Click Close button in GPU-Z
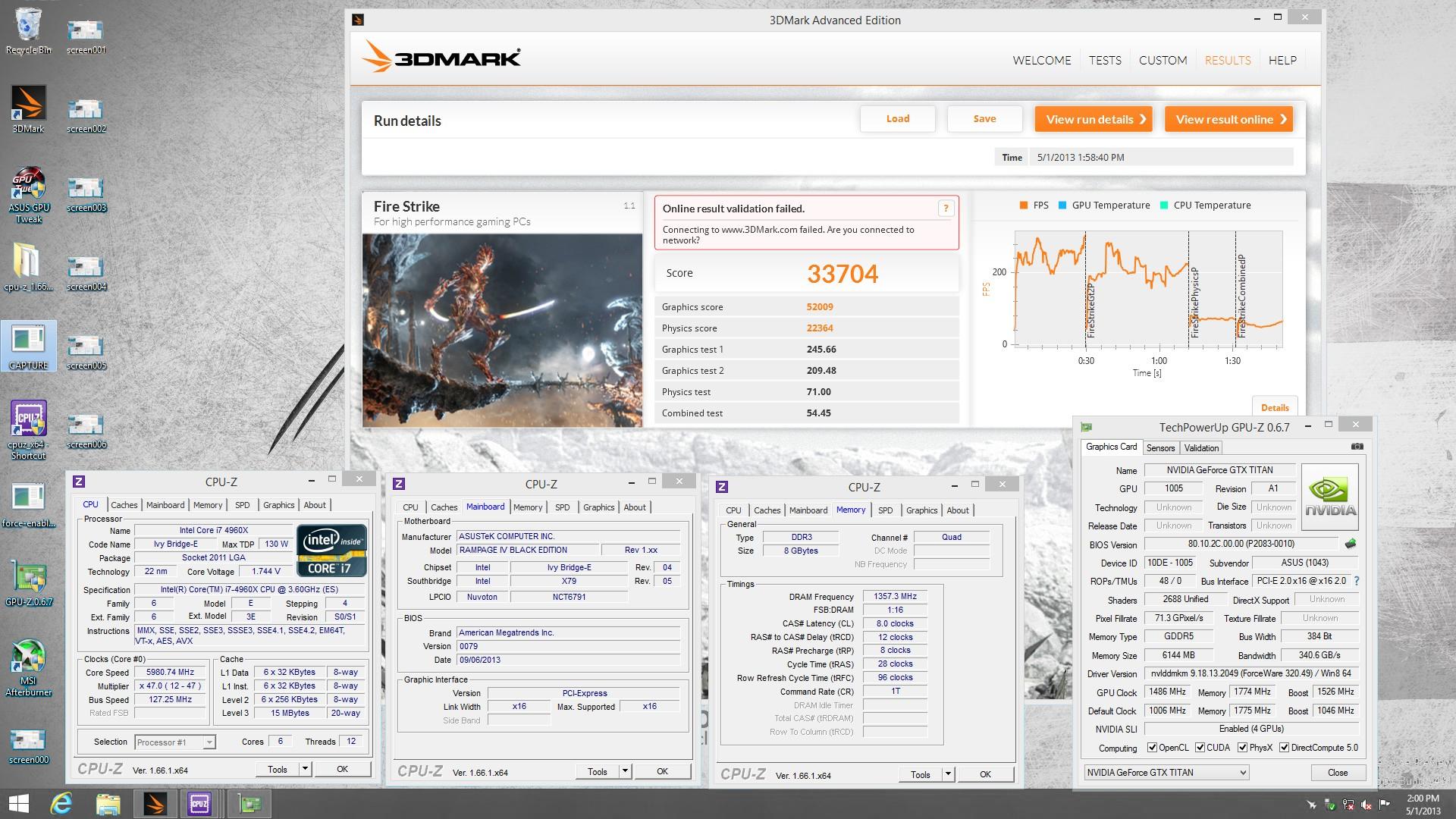The height and width of the screenshot is (819, 1456). (x=1338, y=773)
